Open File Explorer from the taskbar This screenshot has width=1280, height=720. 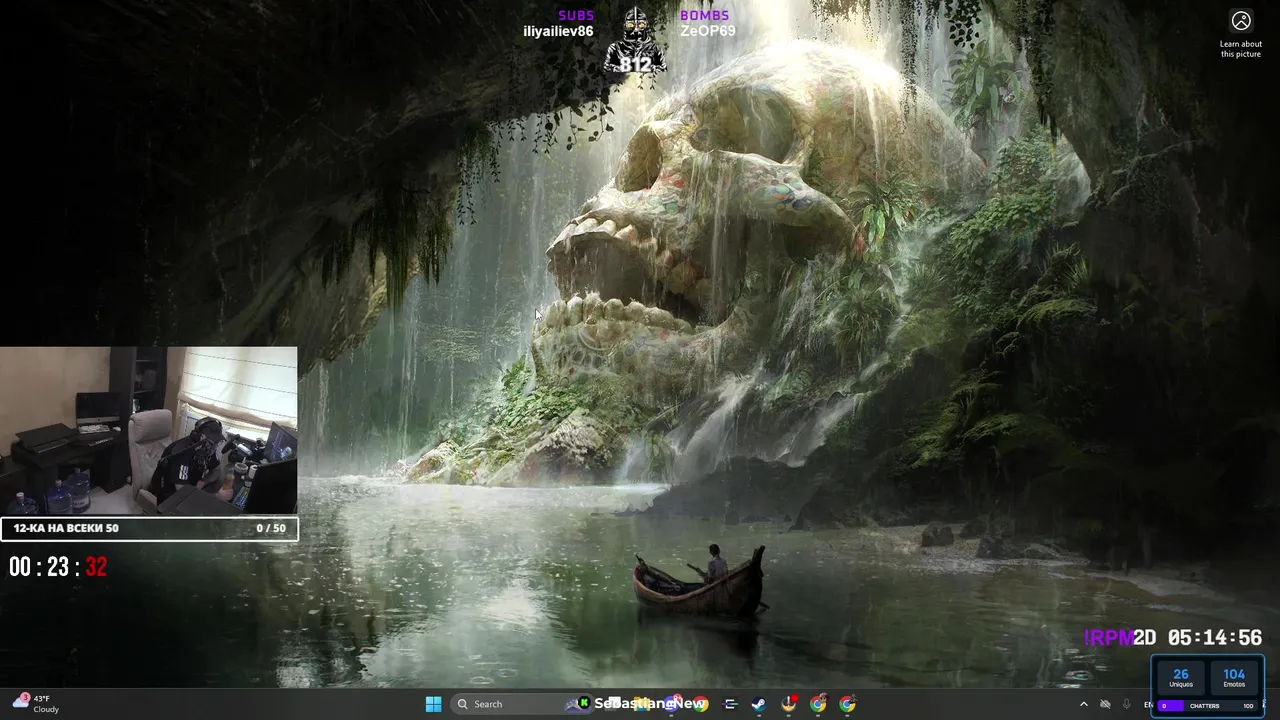[x=641, y=704]
